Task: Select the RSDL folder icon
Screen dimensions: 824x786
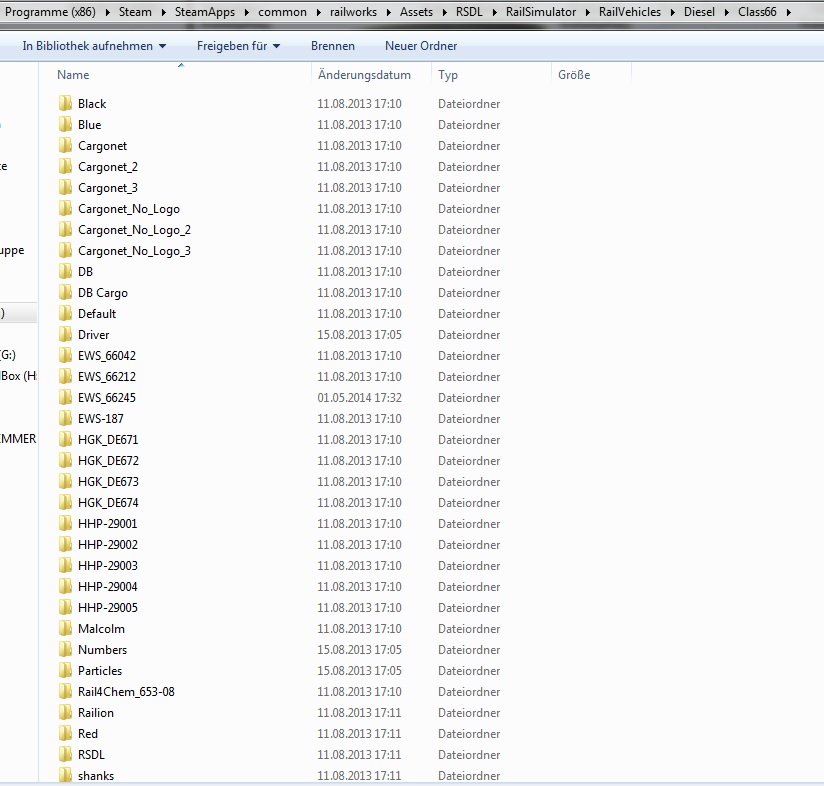Action: point(65,754)
